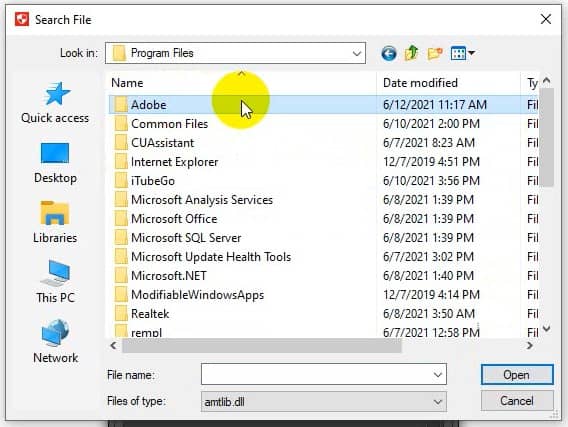Go back using the blue arrow icon

point(389,54)
